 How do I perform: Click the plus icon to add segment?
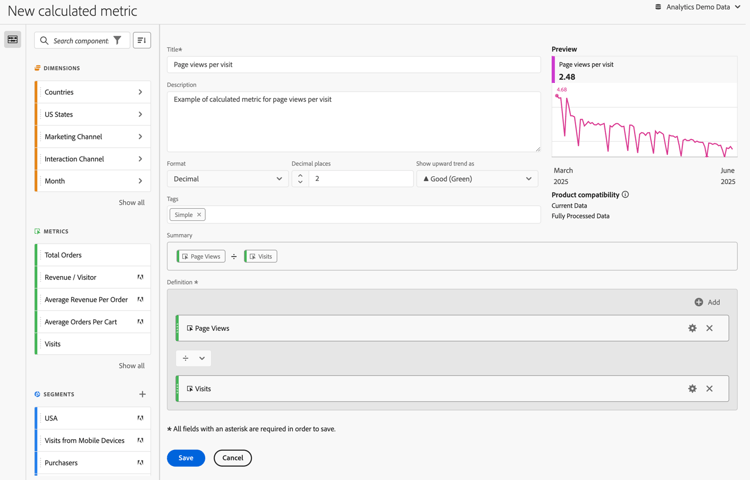(142, 394)
